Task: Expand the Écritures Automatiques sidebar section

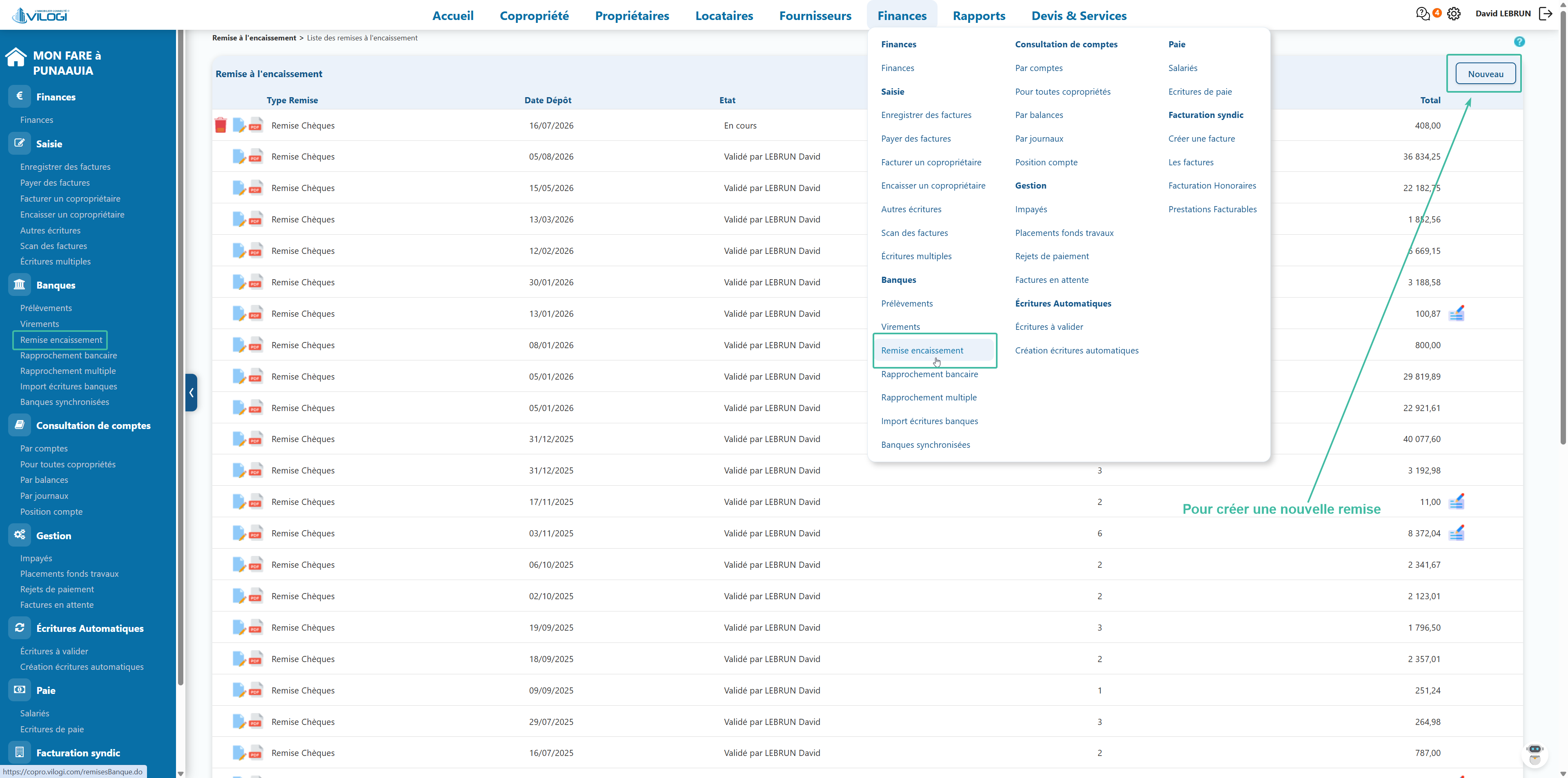Action: 90,628
